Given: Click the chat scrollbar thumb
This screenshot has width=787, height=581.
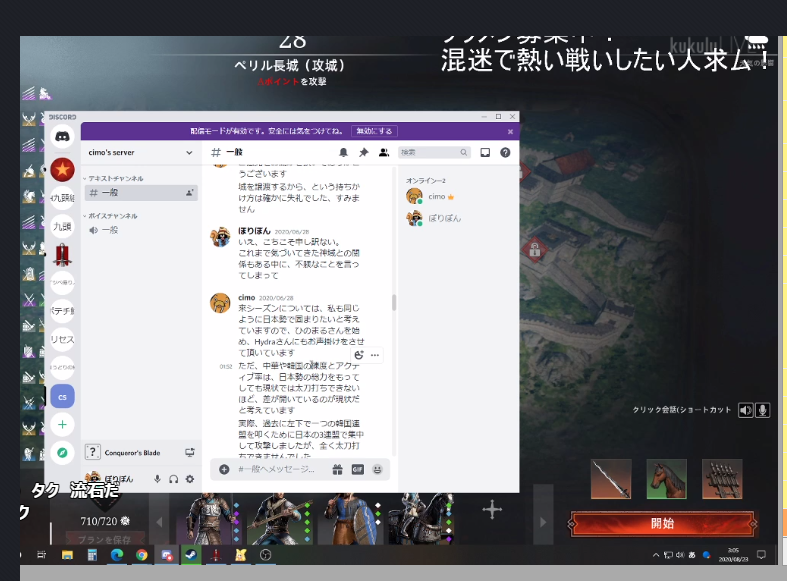Looking at the screenshot, I should 394,303.
